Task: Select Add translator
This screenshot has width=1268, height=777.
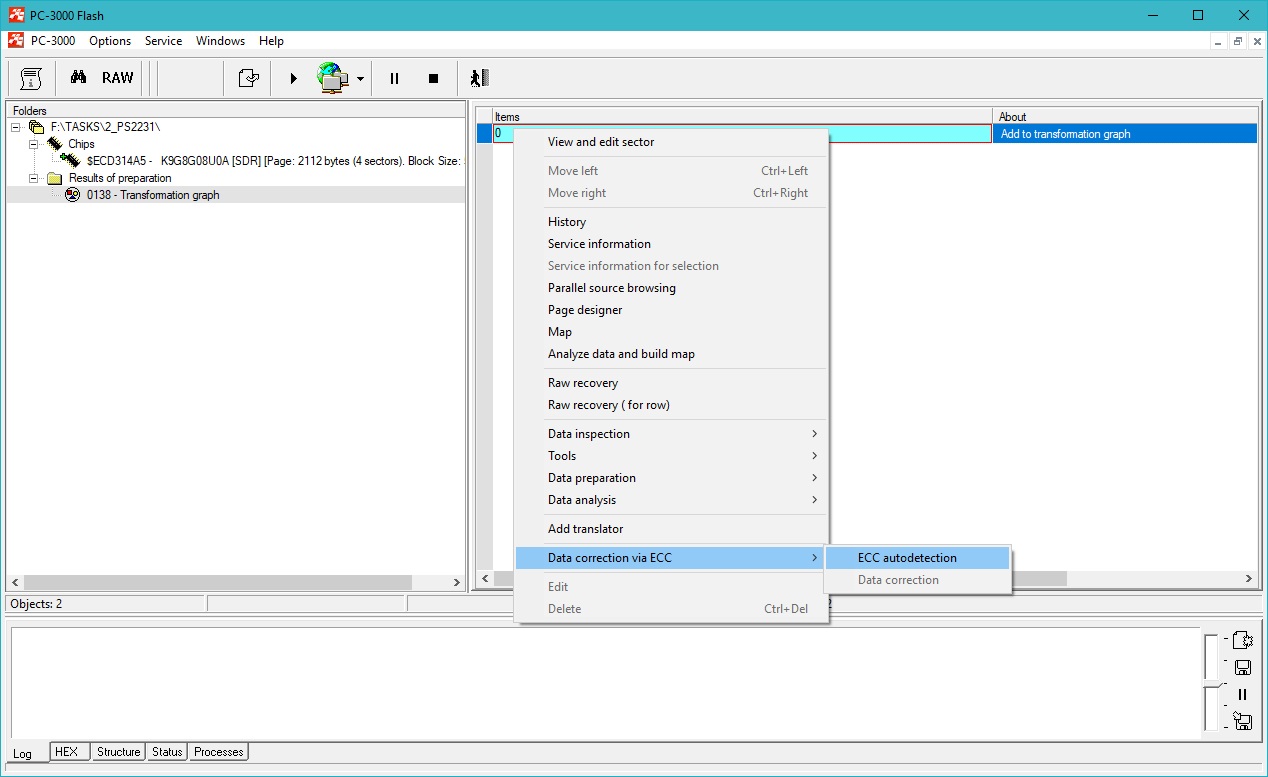Action: (x=671, y=529)
